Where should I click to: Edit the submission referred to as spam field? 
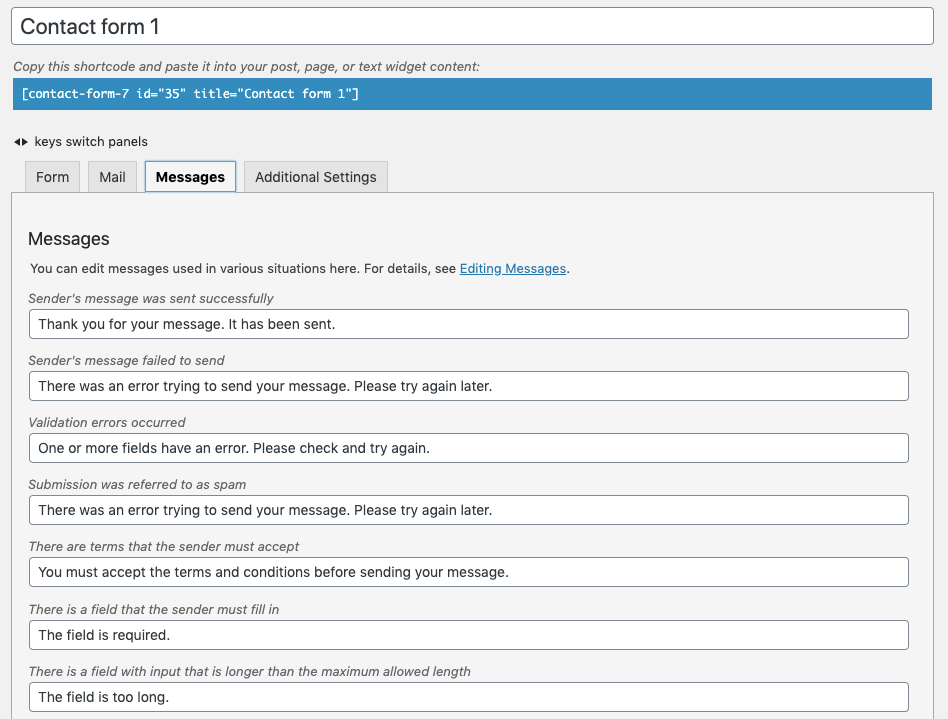tap(469, 510)
